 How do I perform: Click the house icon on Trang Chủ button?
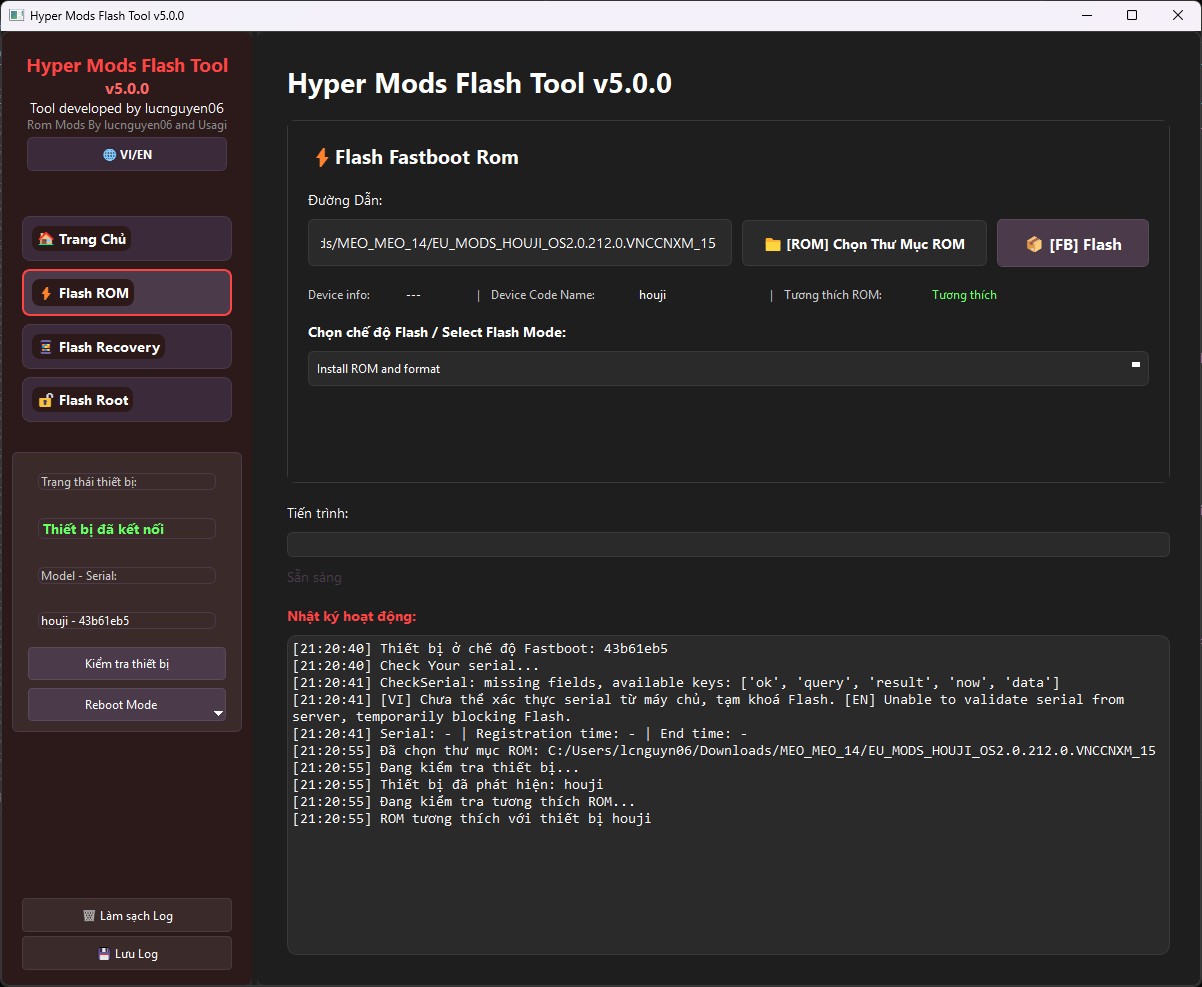46,239
